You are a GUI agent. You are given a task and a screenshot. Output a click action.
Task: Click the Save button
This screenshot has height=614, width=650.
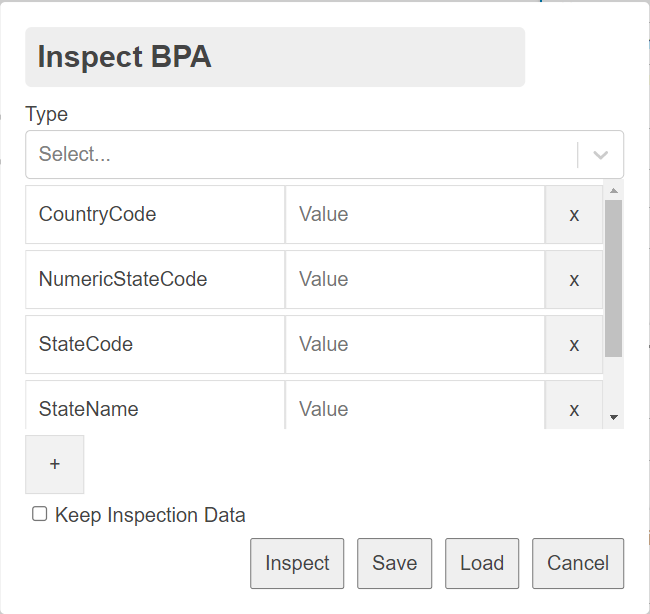tap(394, 563)
